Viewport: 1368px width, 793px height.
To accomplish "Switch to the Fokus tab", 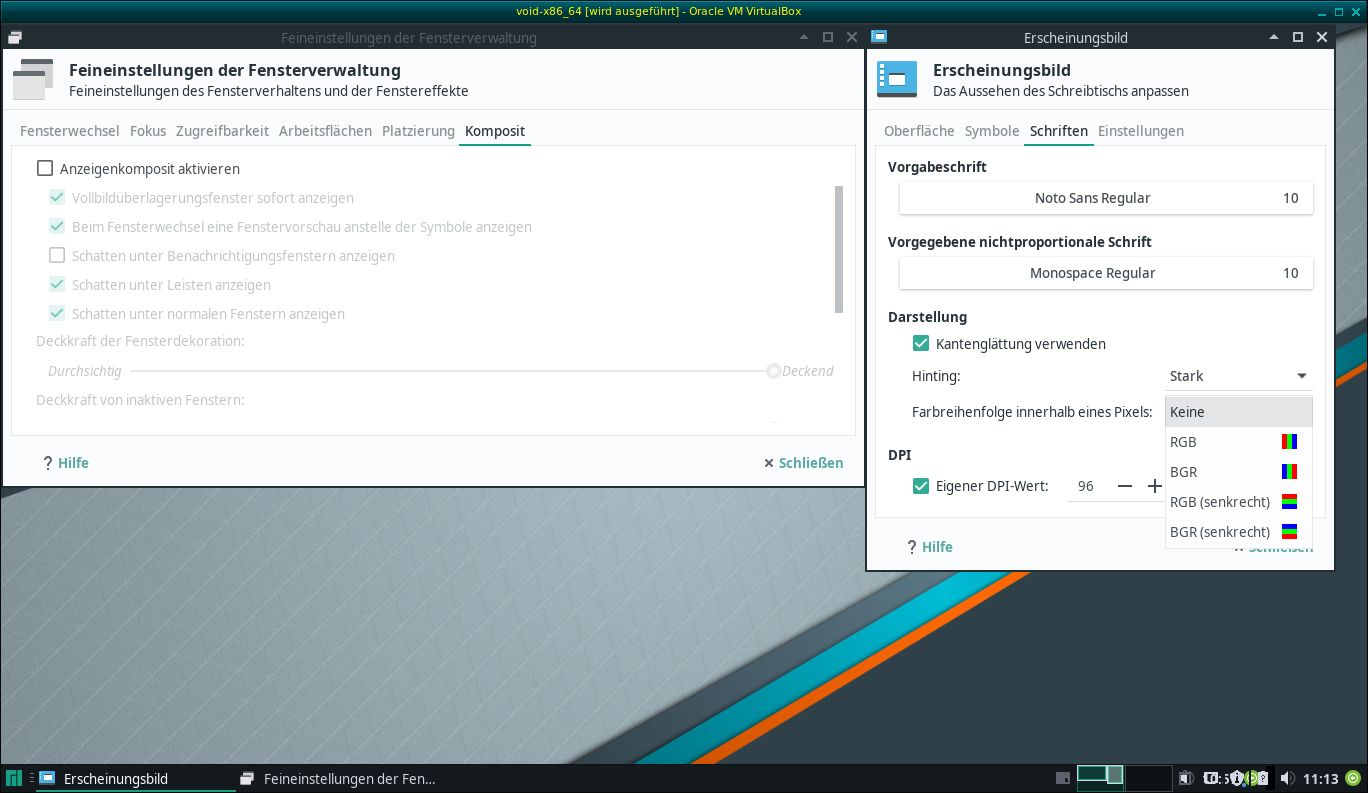I will click(148, 131).
